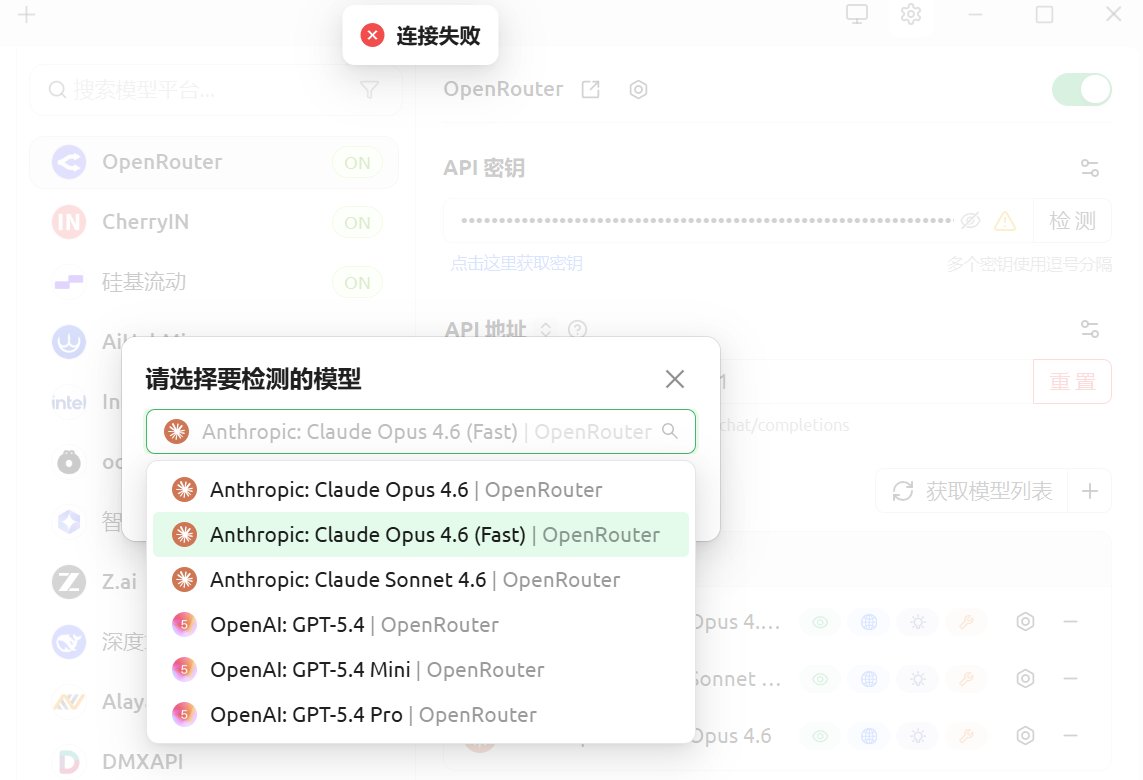Open the model selection combo box

click(421, 432)
